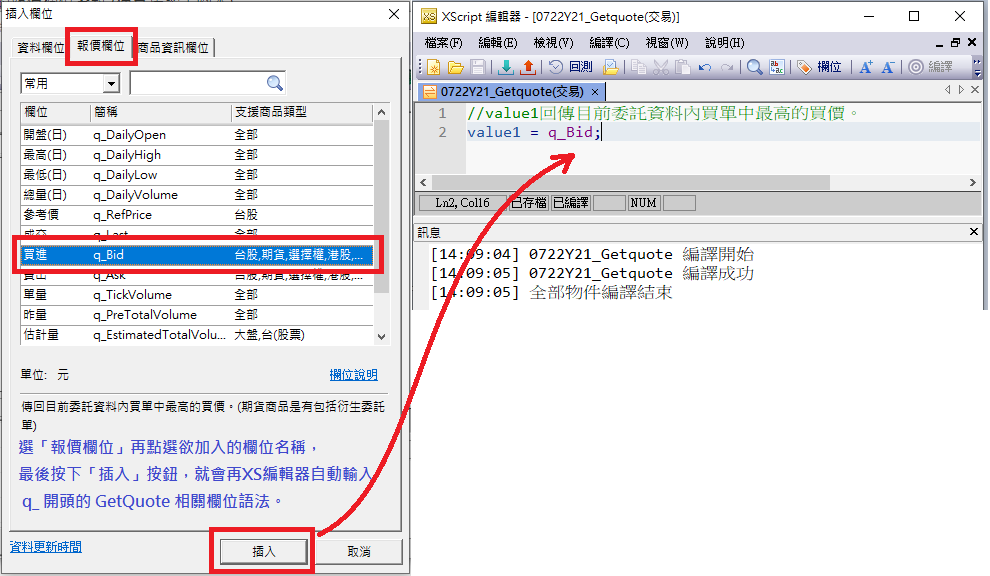
Task: Switch to the 資料欄位 tab
Action: tap(41, 48)
